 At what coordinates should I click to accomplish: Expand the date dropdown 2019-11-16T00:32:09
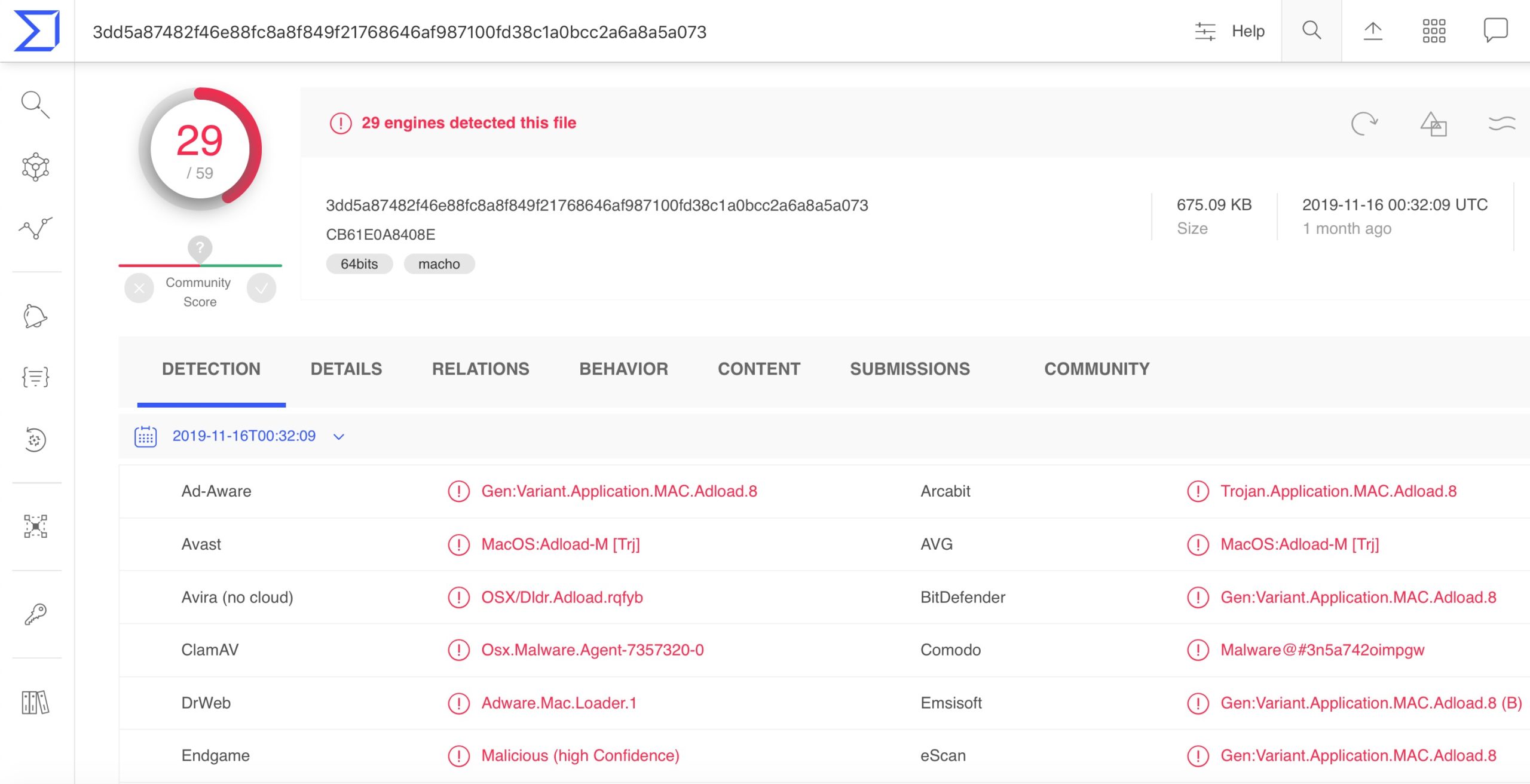click(339, 436)
